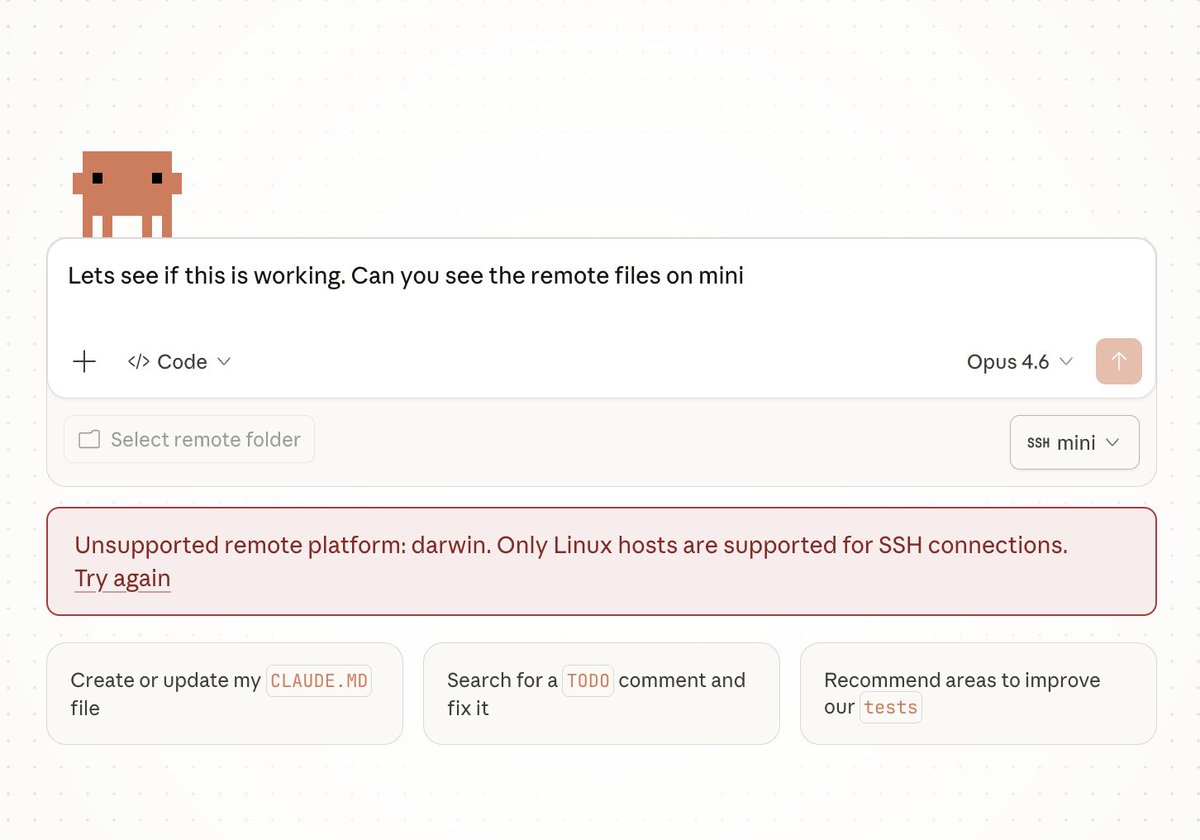Screen dimensions: 1200x840
Task: Send the message with the arrow button
Action: [x=1118, y=361]
